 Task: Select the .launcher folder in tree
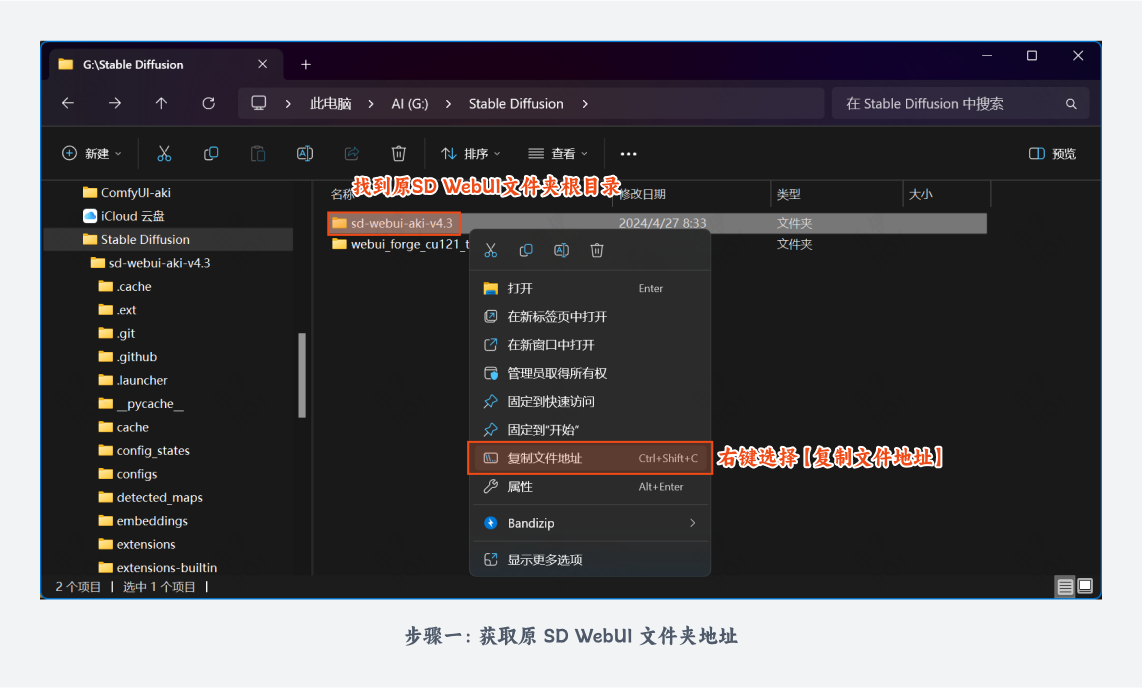click(x=133, y=380)
